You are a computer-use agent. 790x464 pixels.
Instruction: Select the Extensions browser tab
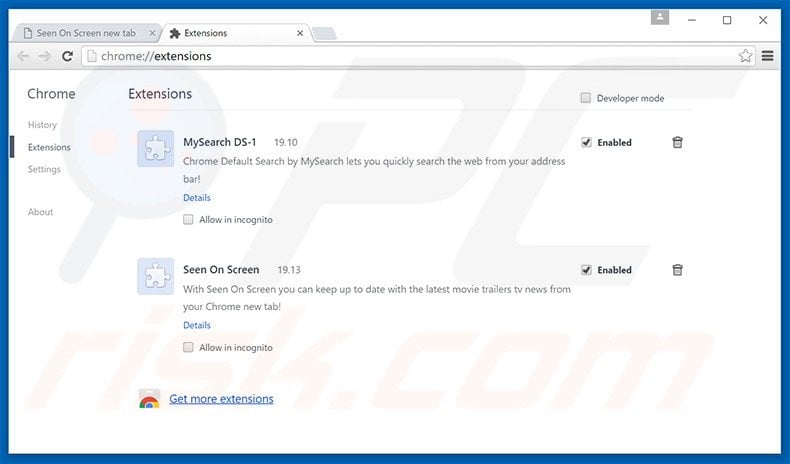tap(236, 33)
